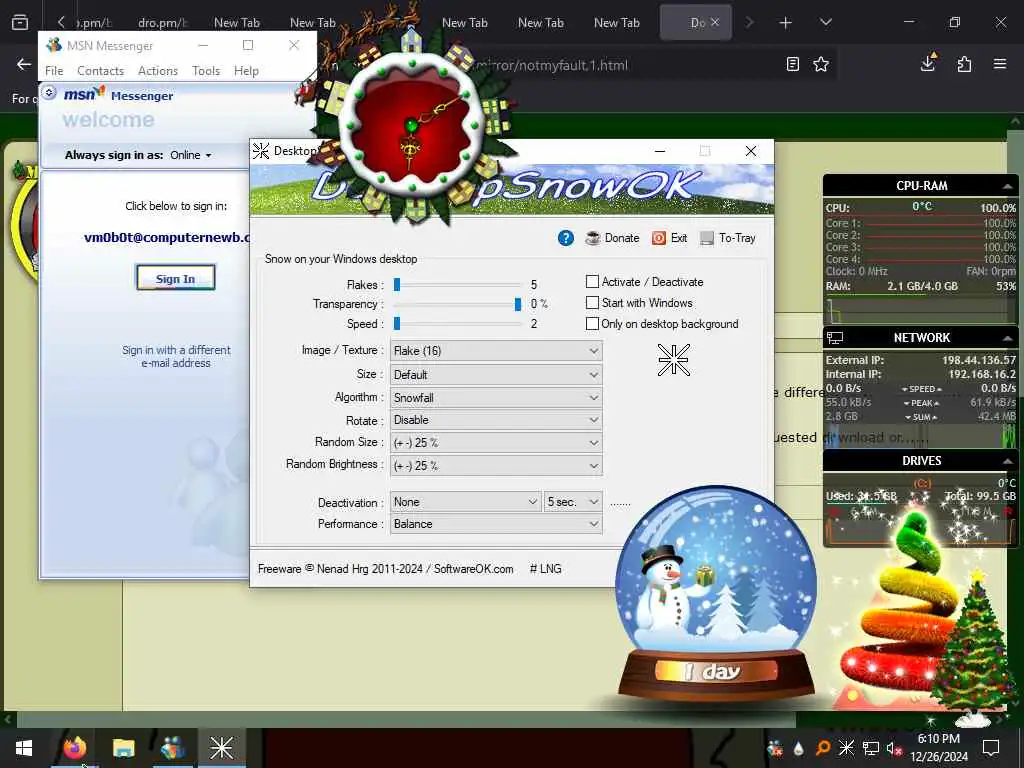The height and width of the screenshot is (768, 1024).
Task: Click the snowflake preview image
Action: [x=673, y=360]
